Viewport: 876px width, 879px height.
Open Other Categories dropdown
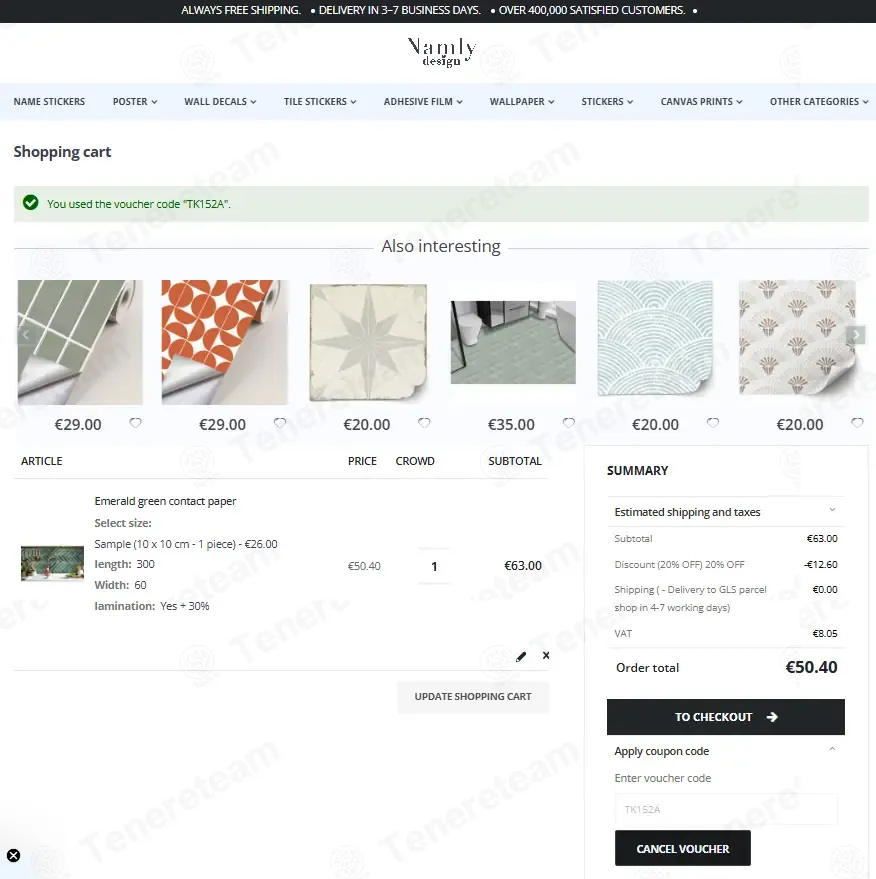point(819,101)
